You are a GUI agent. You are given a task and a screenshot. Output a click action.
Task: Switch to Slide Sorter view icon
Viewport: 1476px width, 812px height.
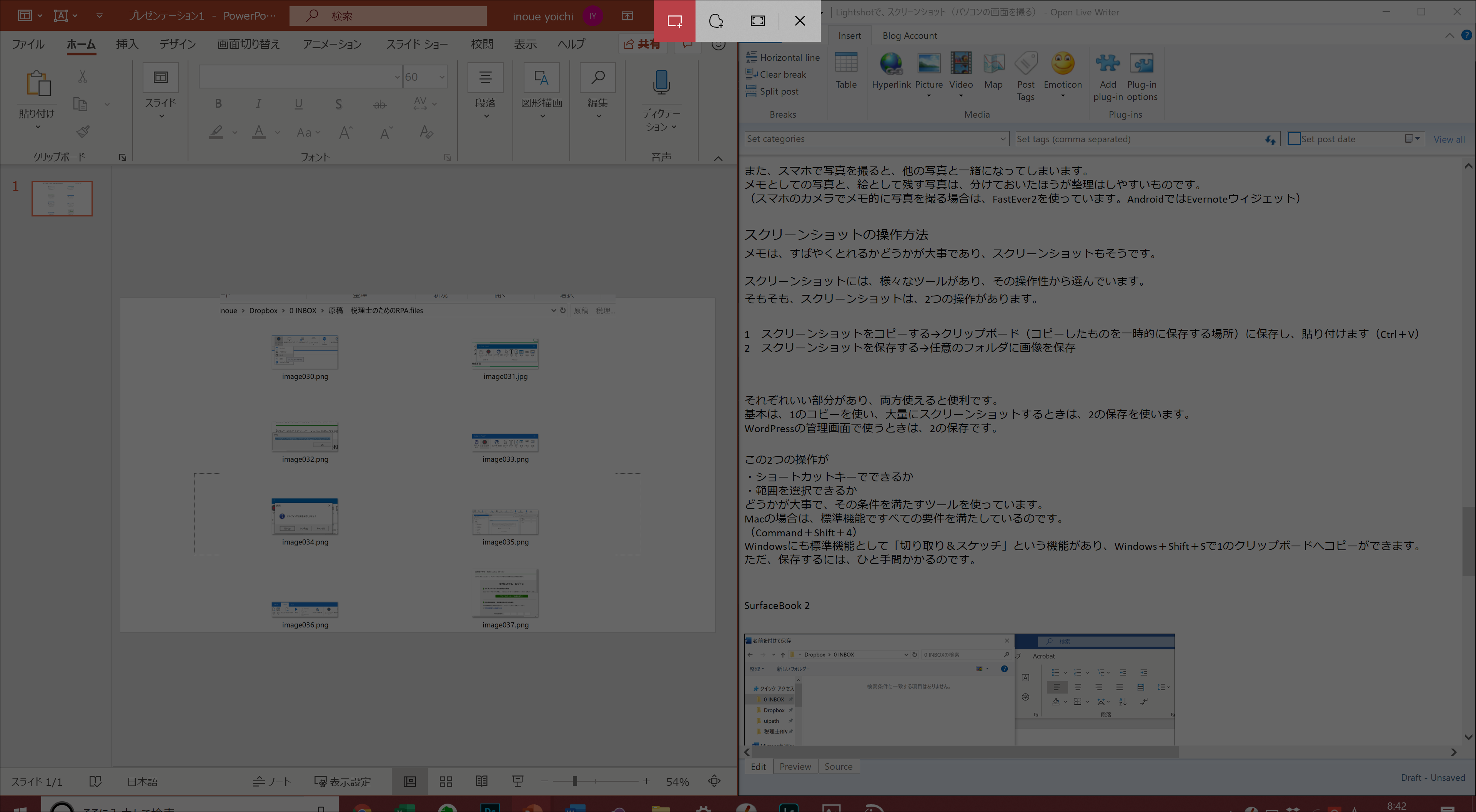446,782
